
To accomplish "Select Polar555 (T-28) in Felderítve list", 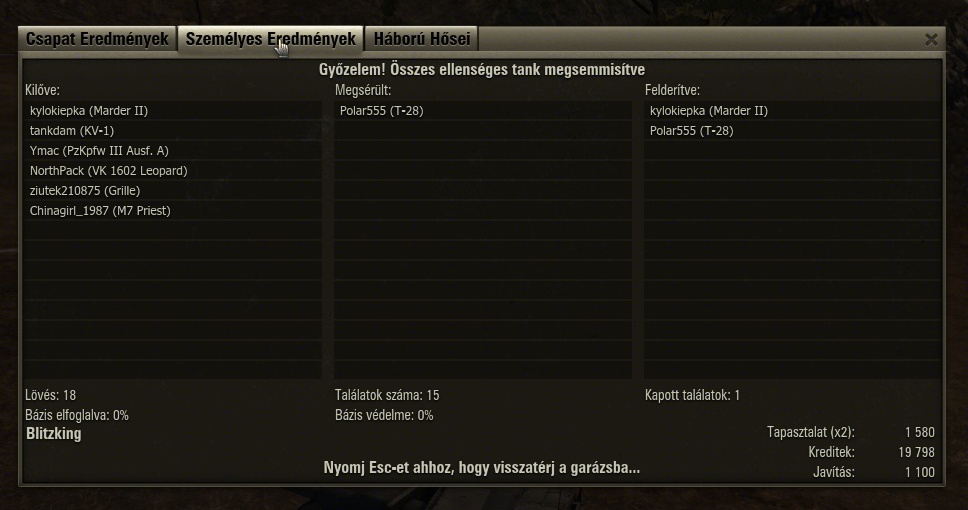I will (793, 131).
